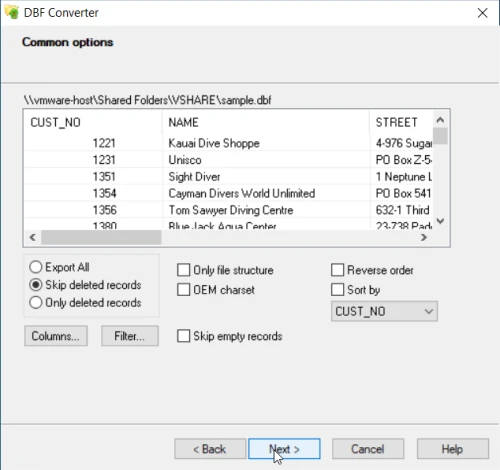Click the horizontal scroll left arrow
Viewport: 500px width, 470px height.
[32, 237]
